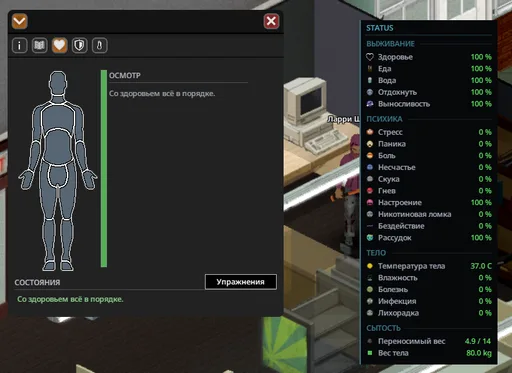Image resolution: width=512 pixels, height=373 pixels.
Task: Click the icon beside Переносимый вес
Action: [370, 341]
